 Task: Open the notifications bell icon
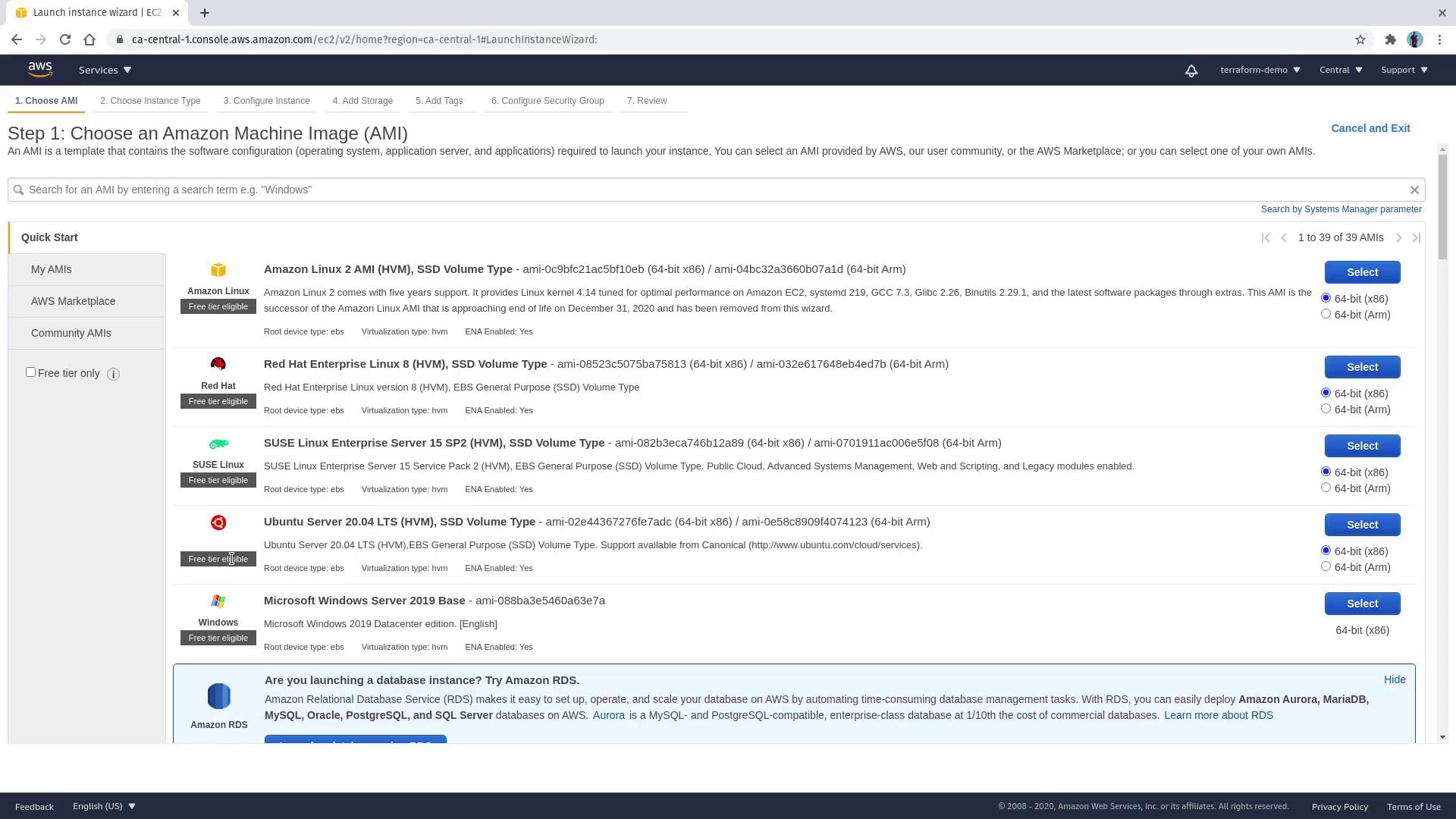coord(1191,70)
